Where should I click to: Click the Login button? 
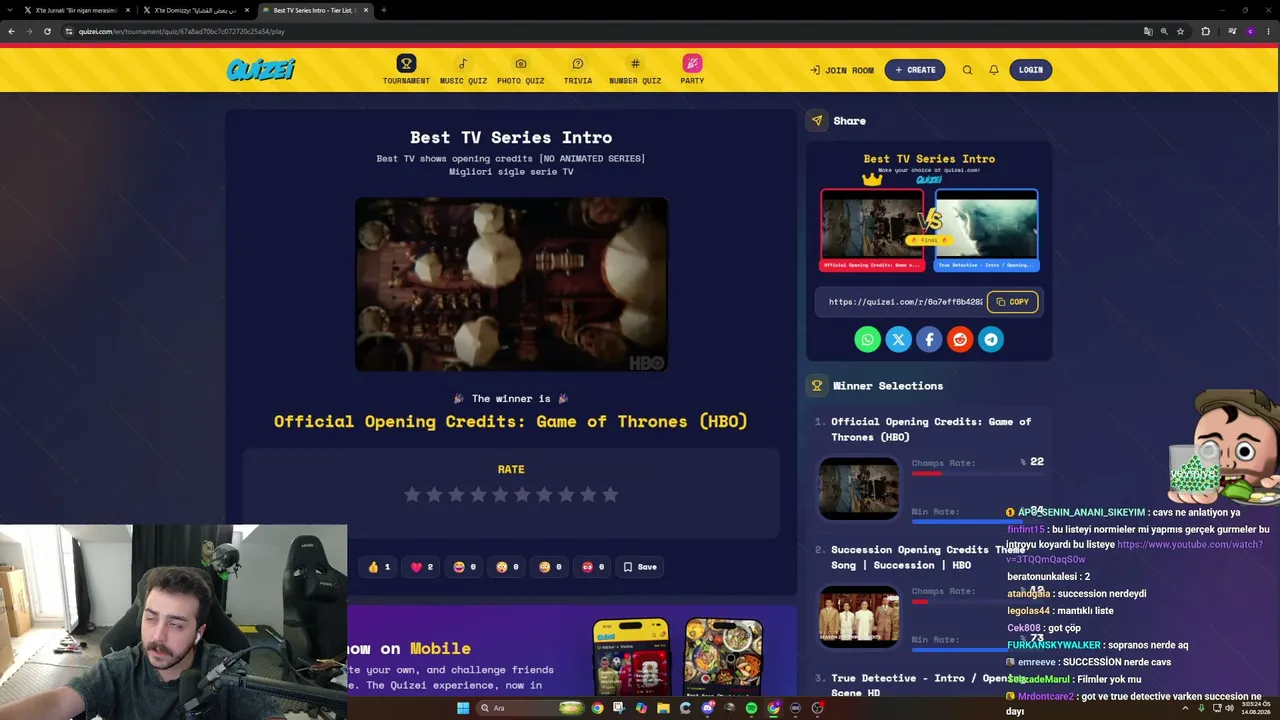click(1031, 70)
